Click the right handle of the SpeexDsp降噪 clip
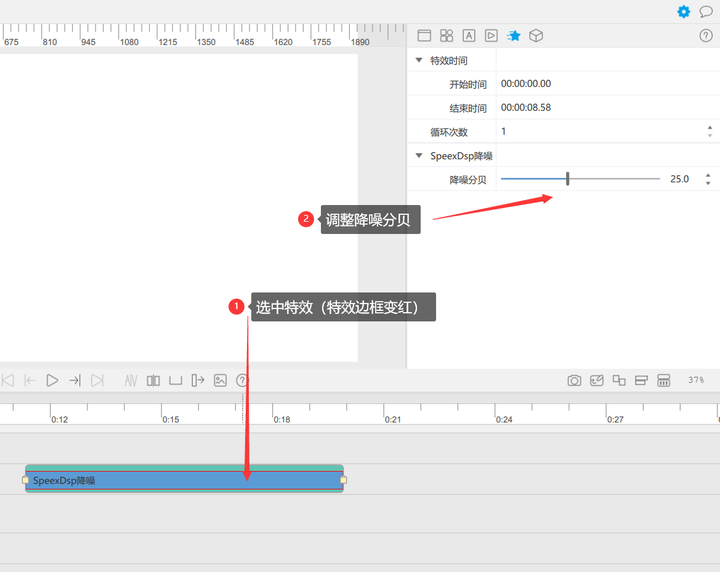Image resolution: width=720 pixels, height=572 pixels. point(343,480)
